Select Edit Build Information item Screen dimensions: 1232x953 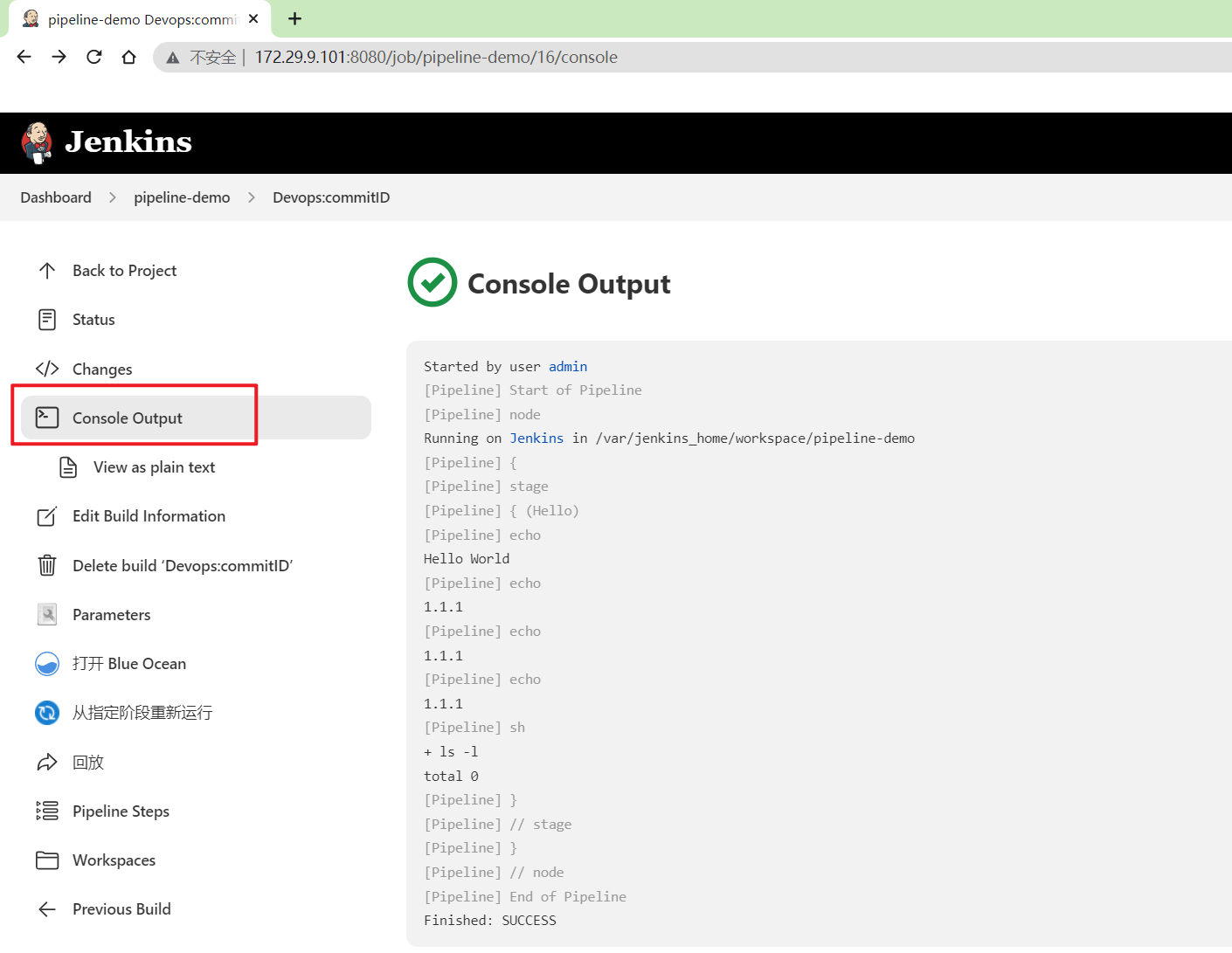pyautogui.click(x=196, y=516)
